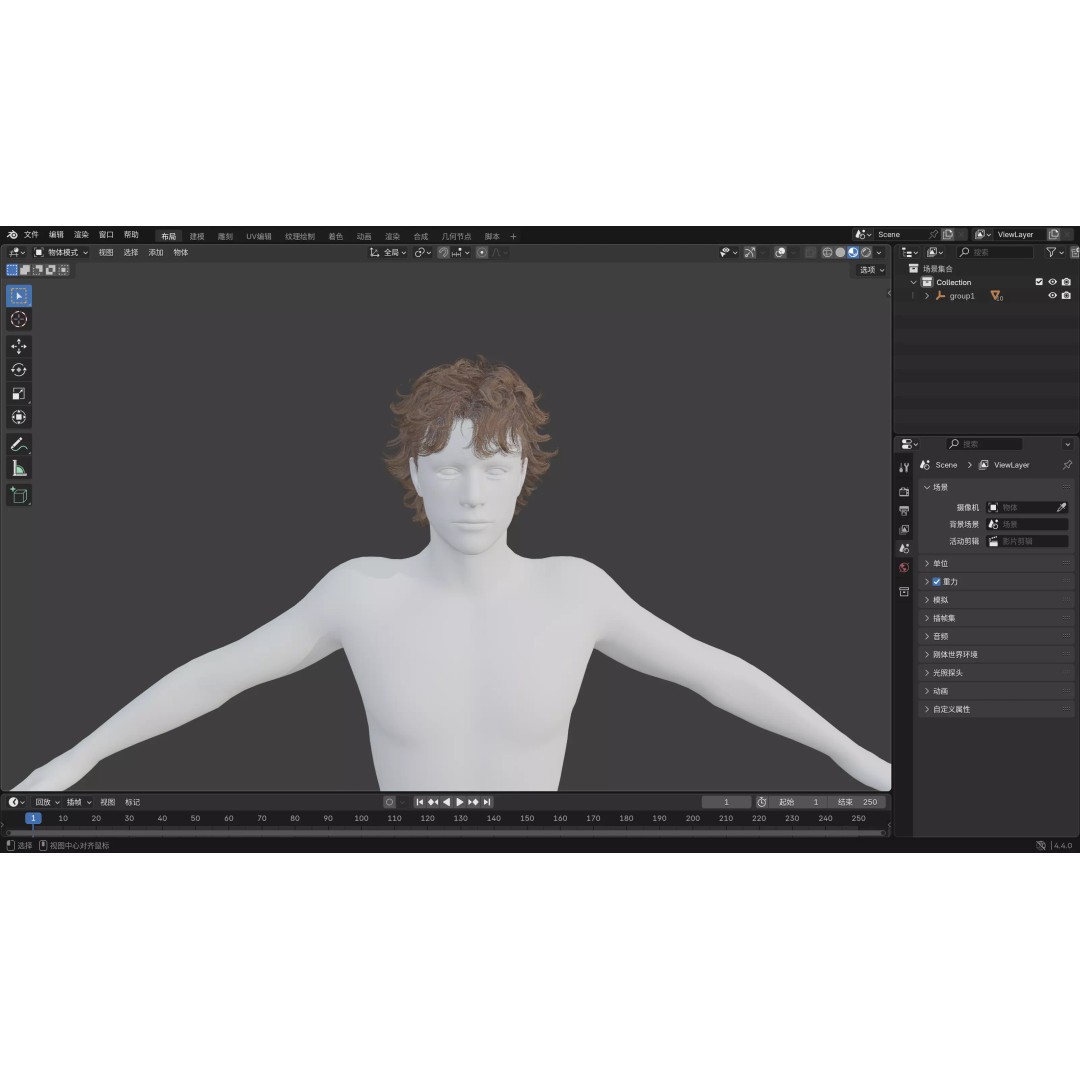Screen dimensions: 1080x1080
Task: Collapse the Collection tree node
Action: point(913,282)
